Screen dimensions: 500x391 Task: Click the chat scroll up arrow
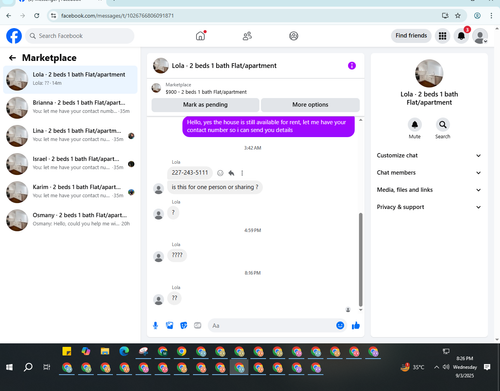coord(360,120)
